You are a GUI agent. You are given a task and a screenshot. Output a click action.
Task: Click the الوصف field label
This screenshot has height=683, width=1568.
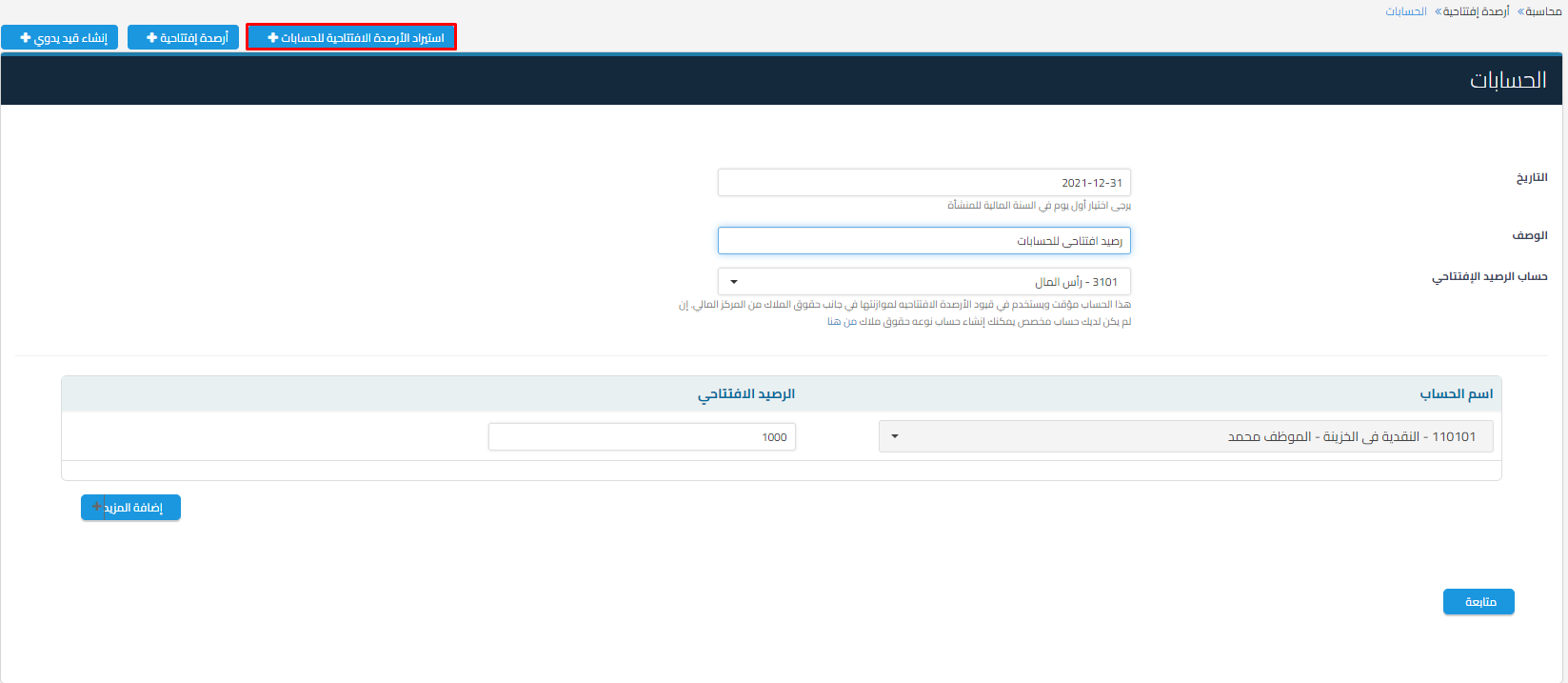tap(1529, 235)
